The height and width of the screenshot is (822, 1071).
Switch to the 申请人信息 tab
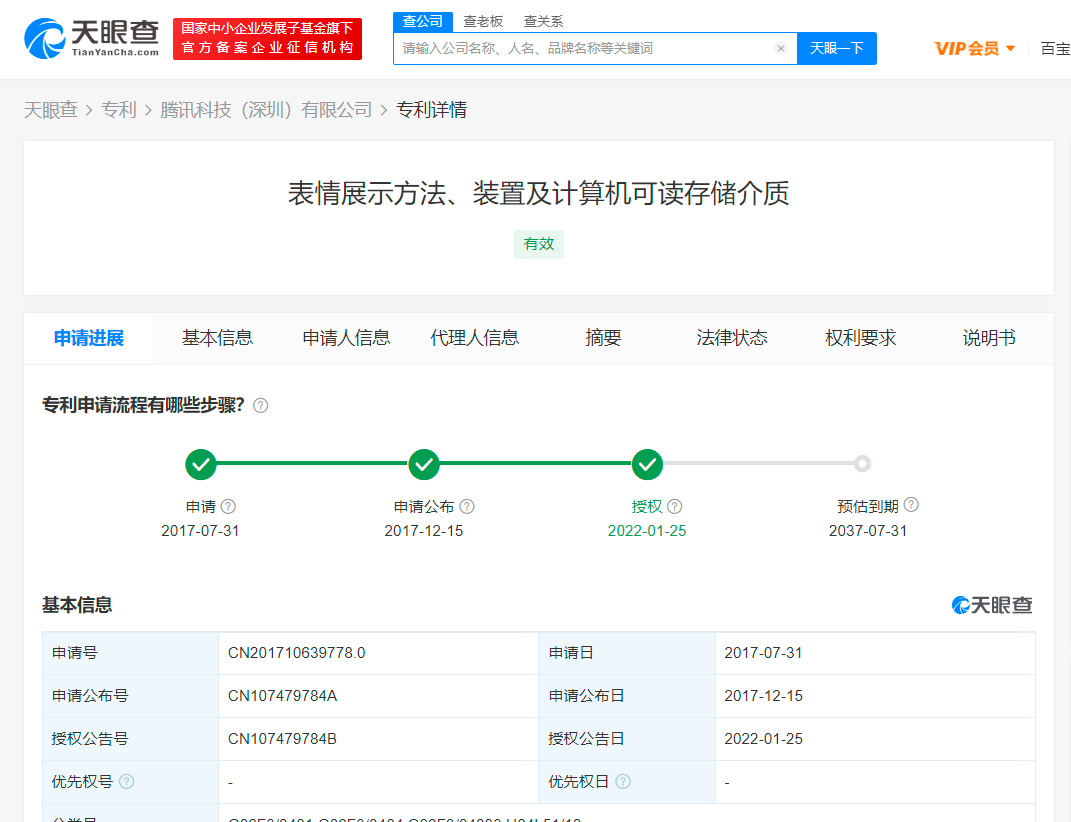point(346,338)
